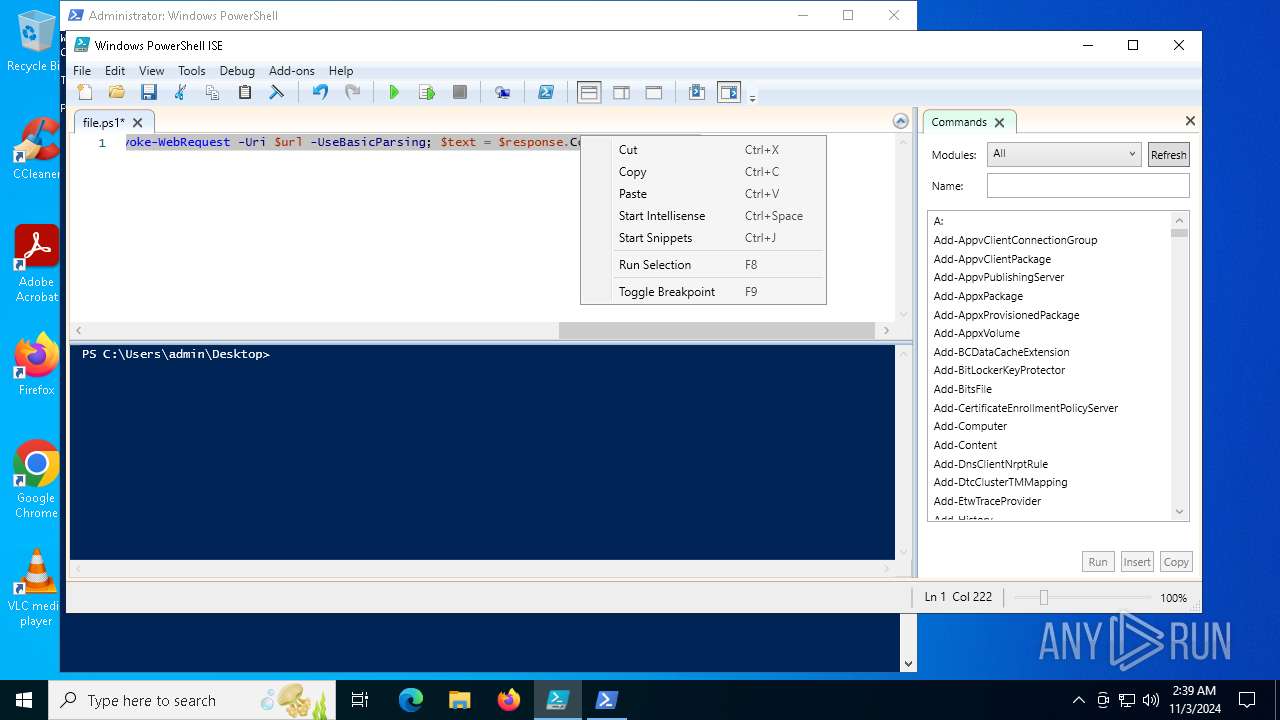Choose Copy from the context menu
Screen dimensions: 1280x720
pyautogui.click(x=703, y=172)
